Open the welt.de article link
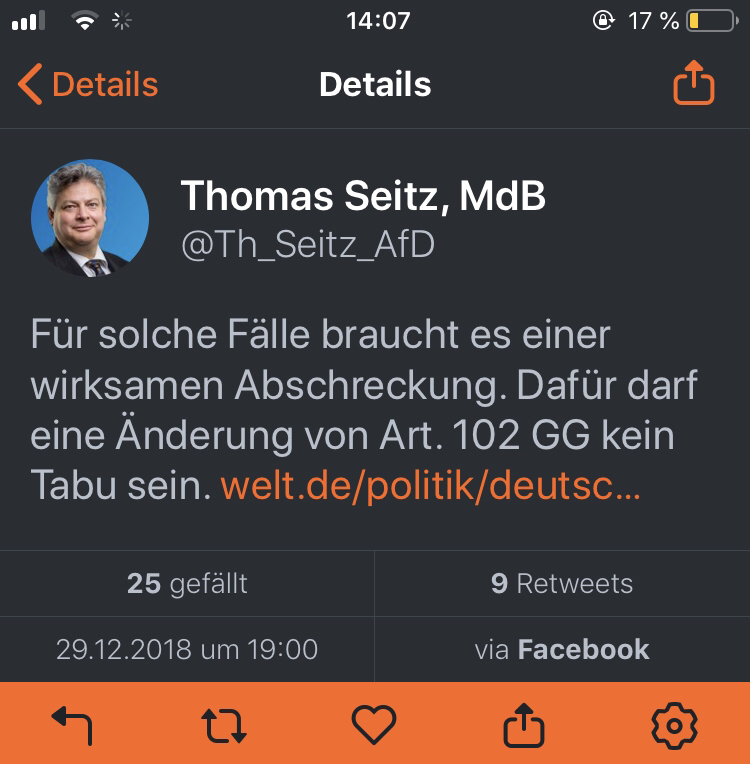The width and height of the screenshot is (750, 764). click(429, 485)
